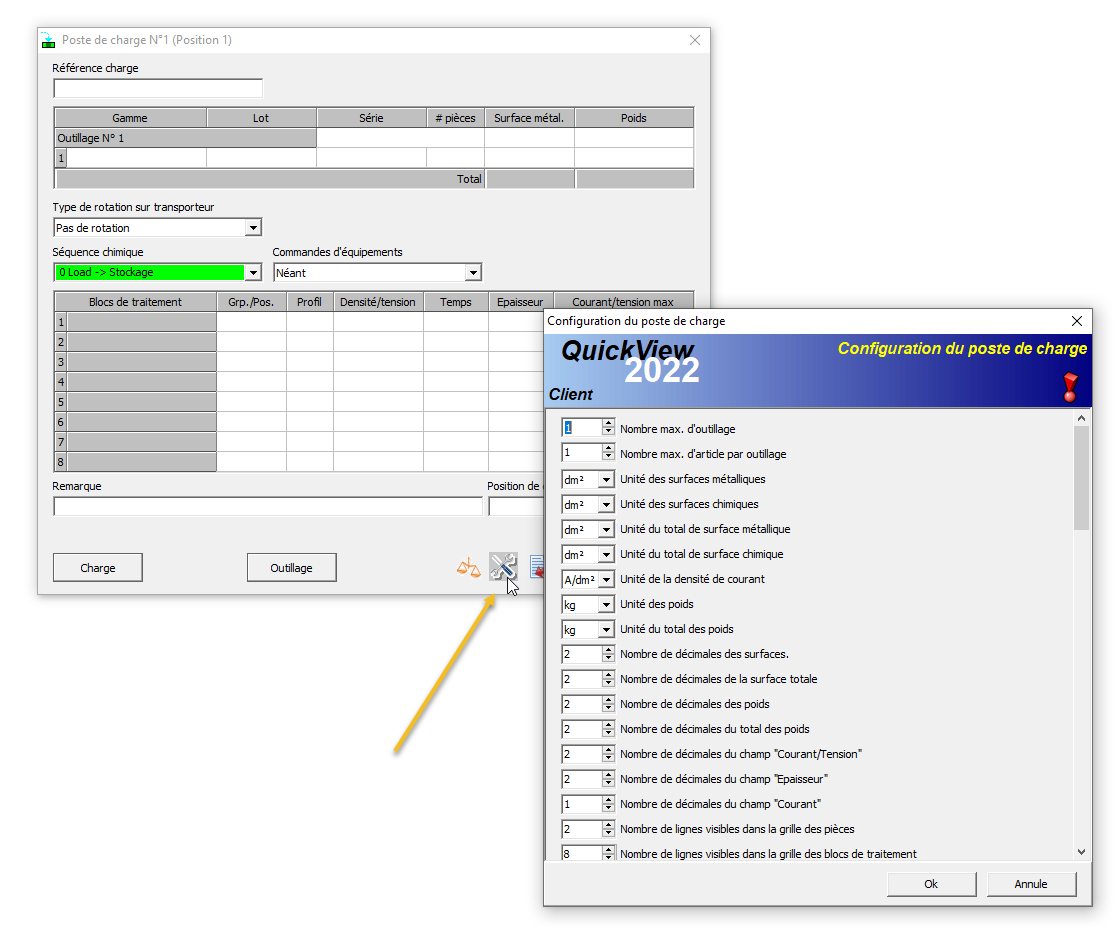
Task: Open the 'Commandes d'équipements' Néant dropdown
Action: (x=472, y=272)
